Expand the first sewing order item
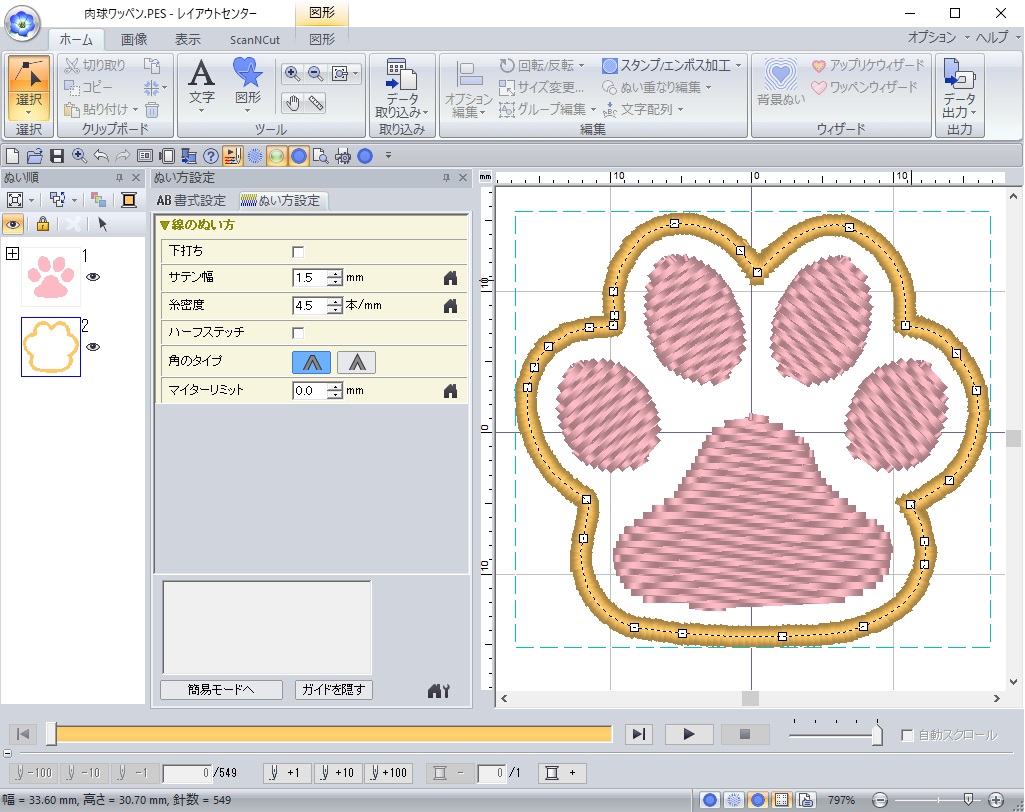 pyautogui.click(x=12, y=254)
